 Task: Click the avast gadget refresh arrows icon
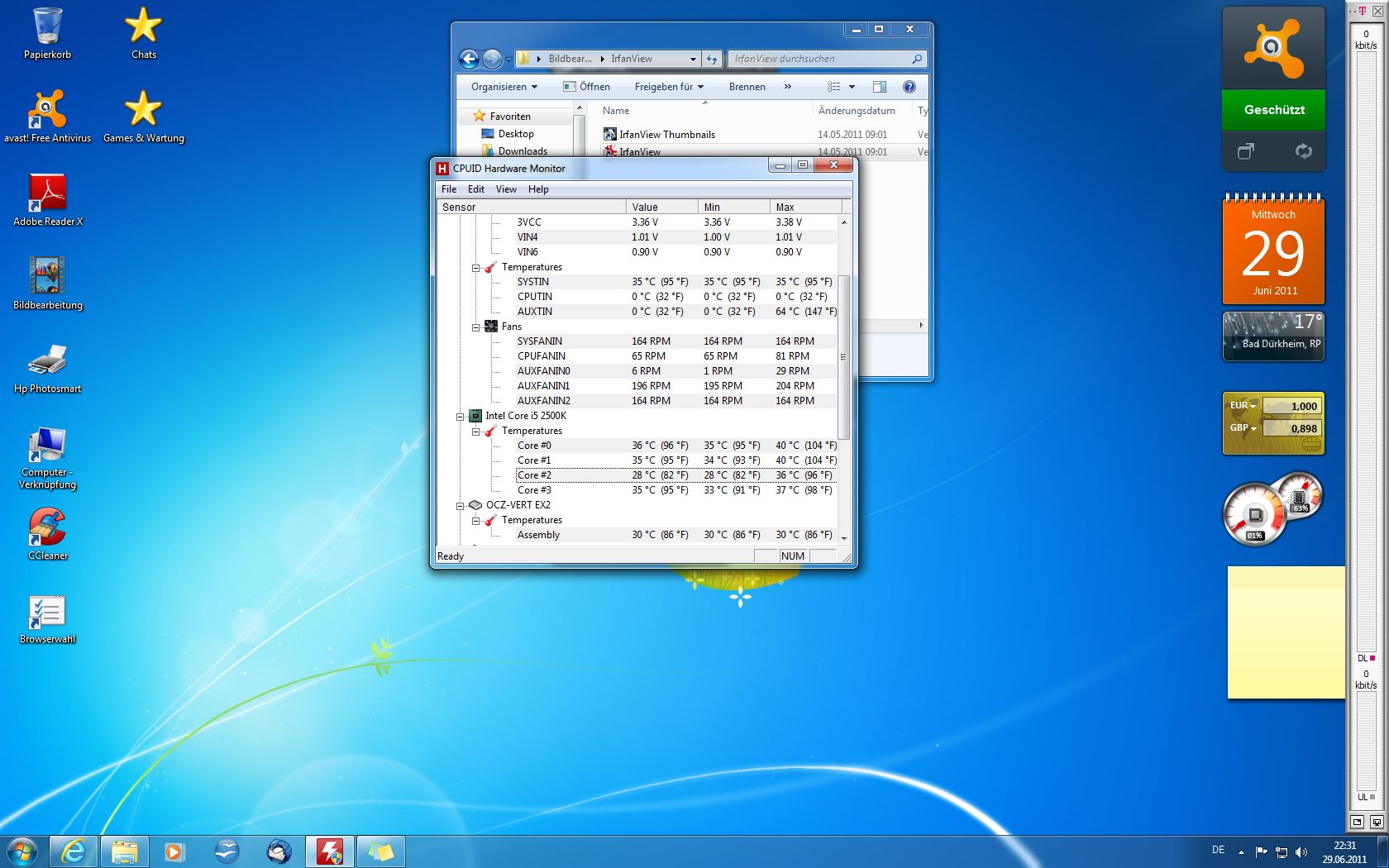tap(1303, 151)
